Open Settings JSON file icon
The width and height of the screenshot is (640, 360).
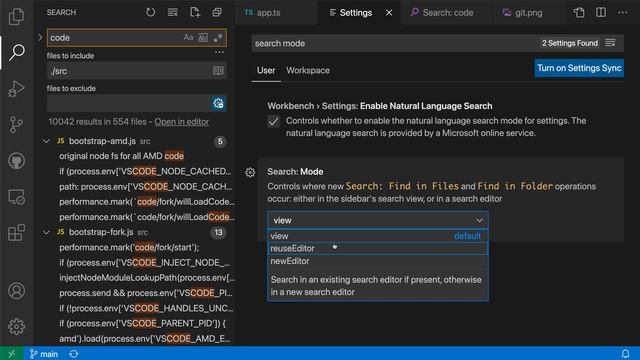[579, 13]
